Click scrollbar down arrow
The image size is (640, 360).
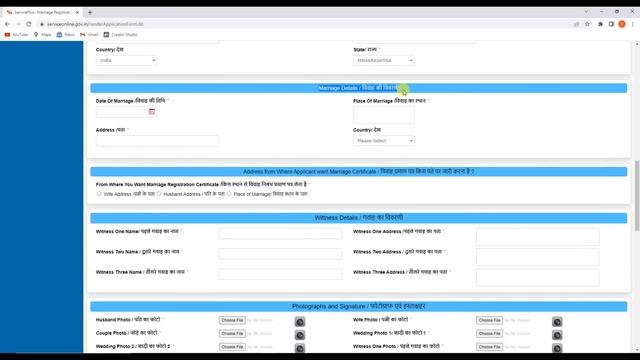637,350
